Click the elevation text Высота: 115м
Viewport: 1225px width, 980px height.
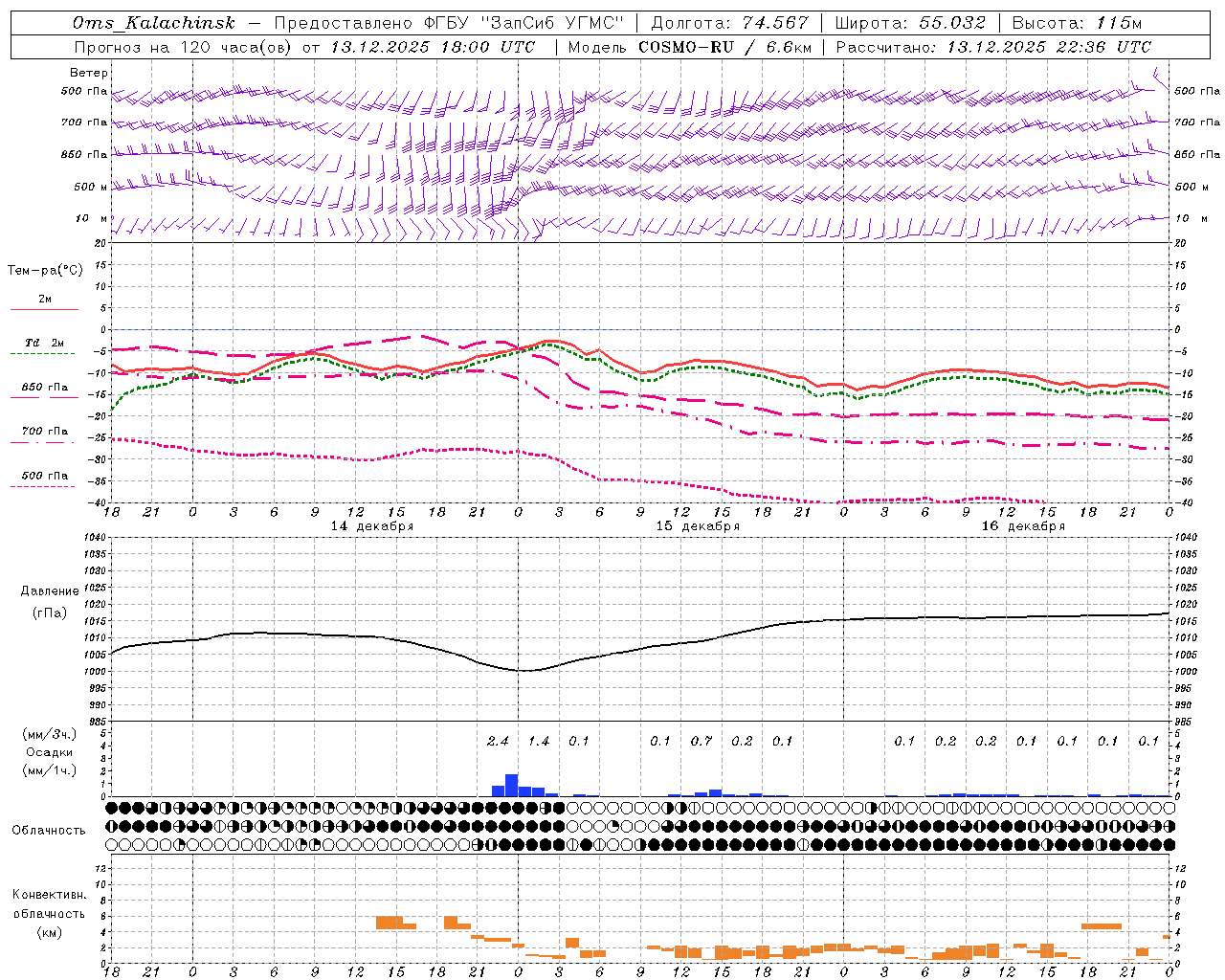point(1077,23)
